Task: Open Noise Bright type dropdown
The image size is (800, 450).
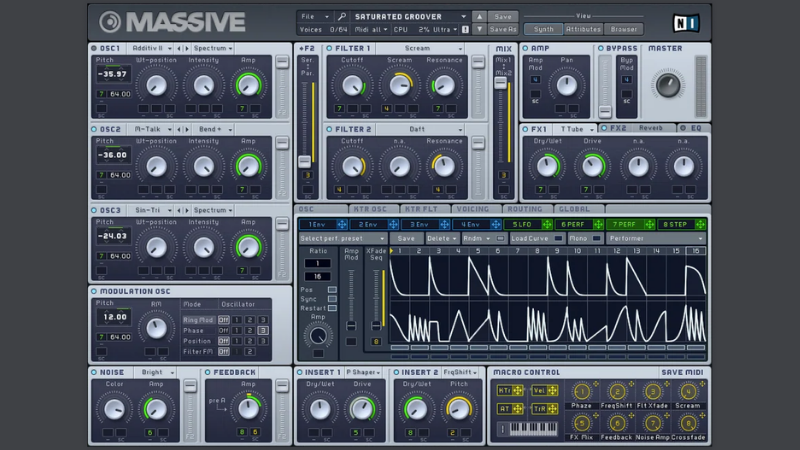Action: pos(157,372)
